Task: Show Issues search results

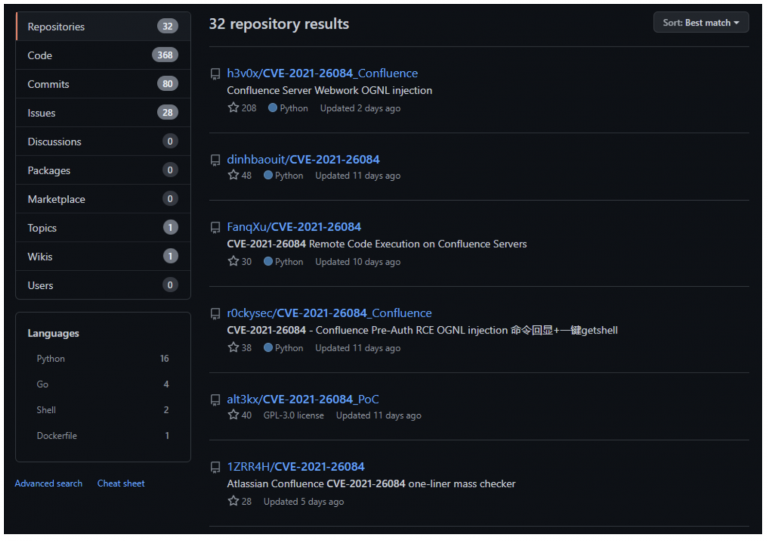Action: (x=42, y=113)
